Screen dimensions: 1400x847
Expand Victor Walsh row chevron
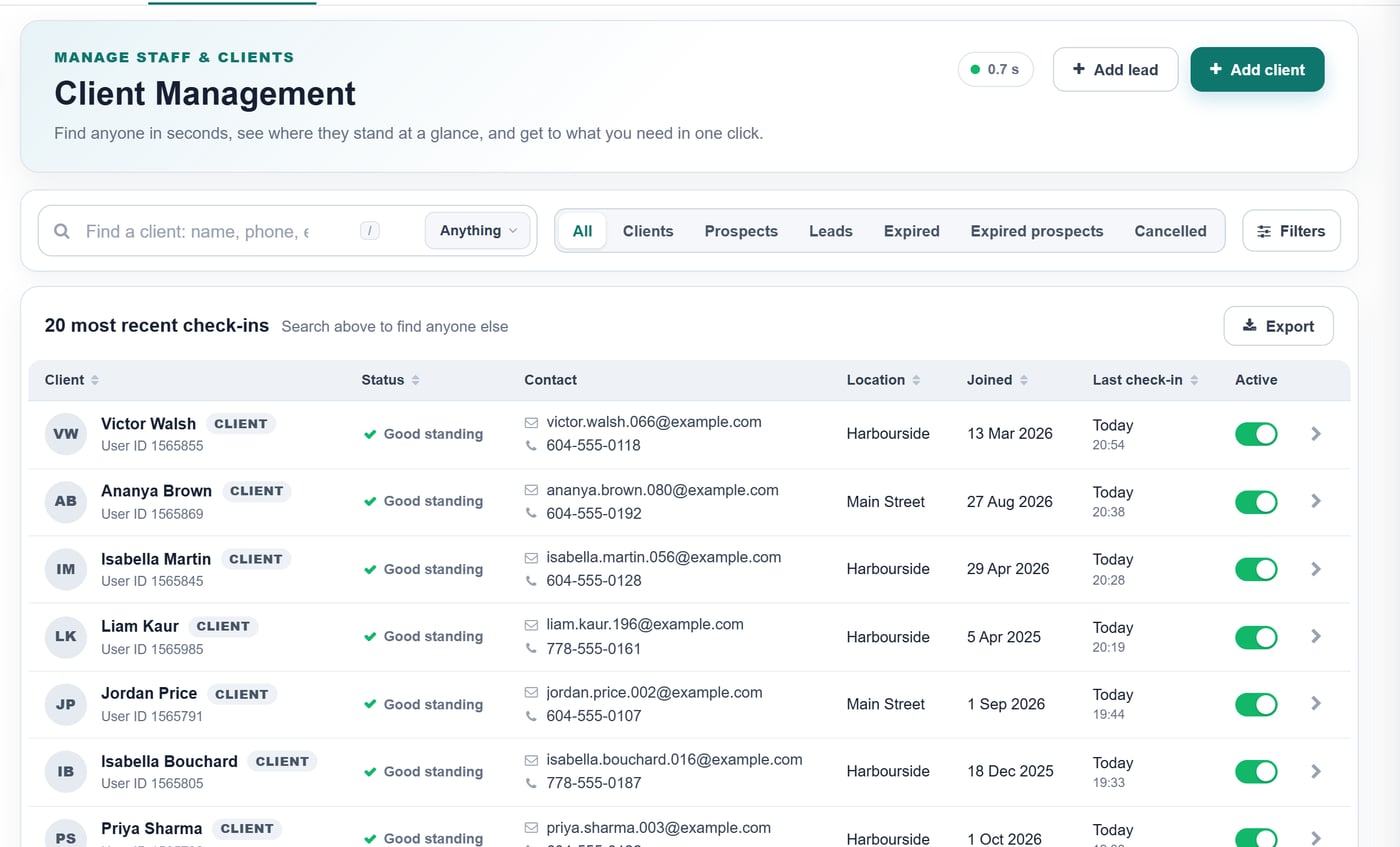[1316, 434]
